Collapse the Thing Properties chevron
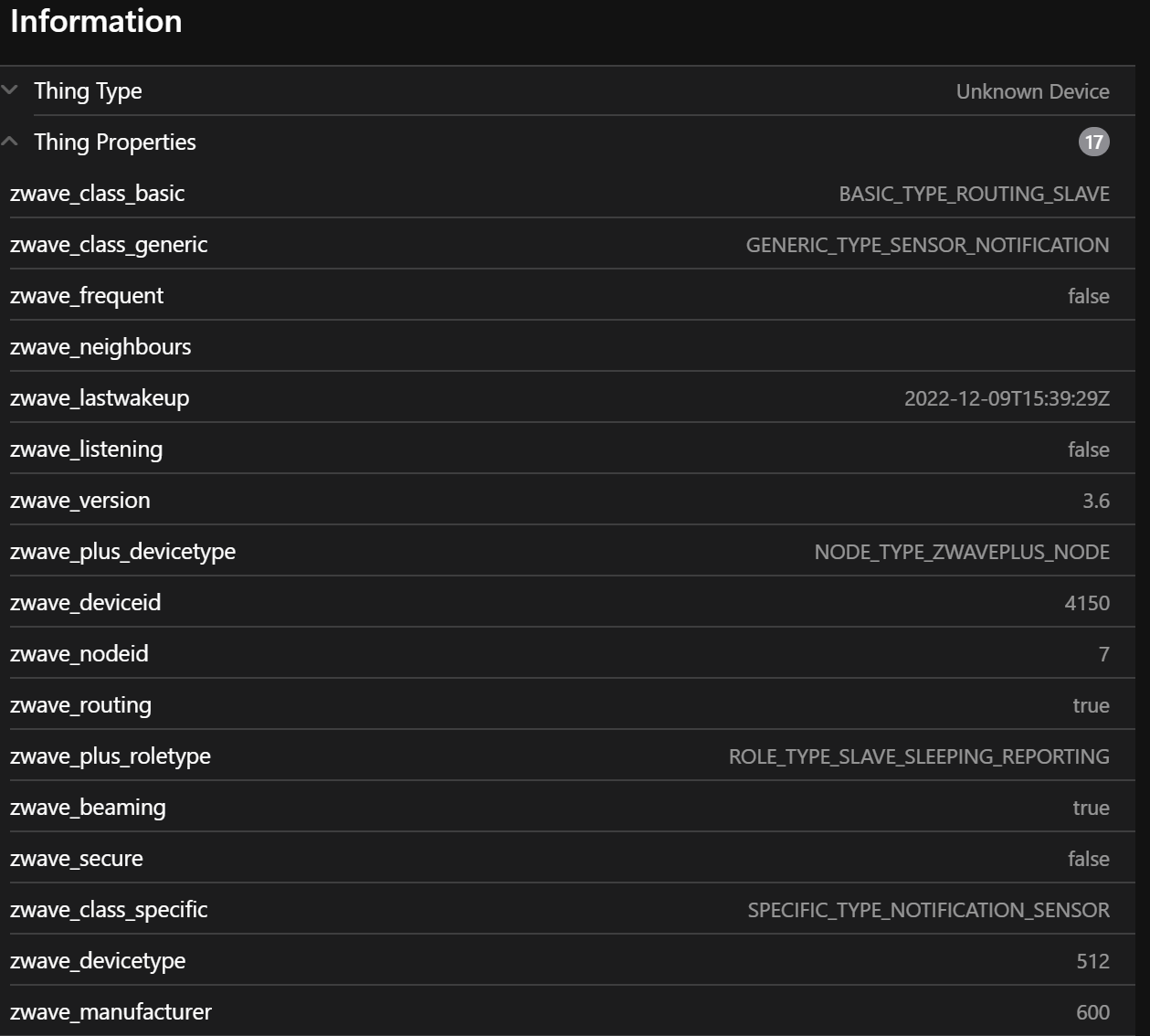The image size is (1150, 1036). pos(10,142)
